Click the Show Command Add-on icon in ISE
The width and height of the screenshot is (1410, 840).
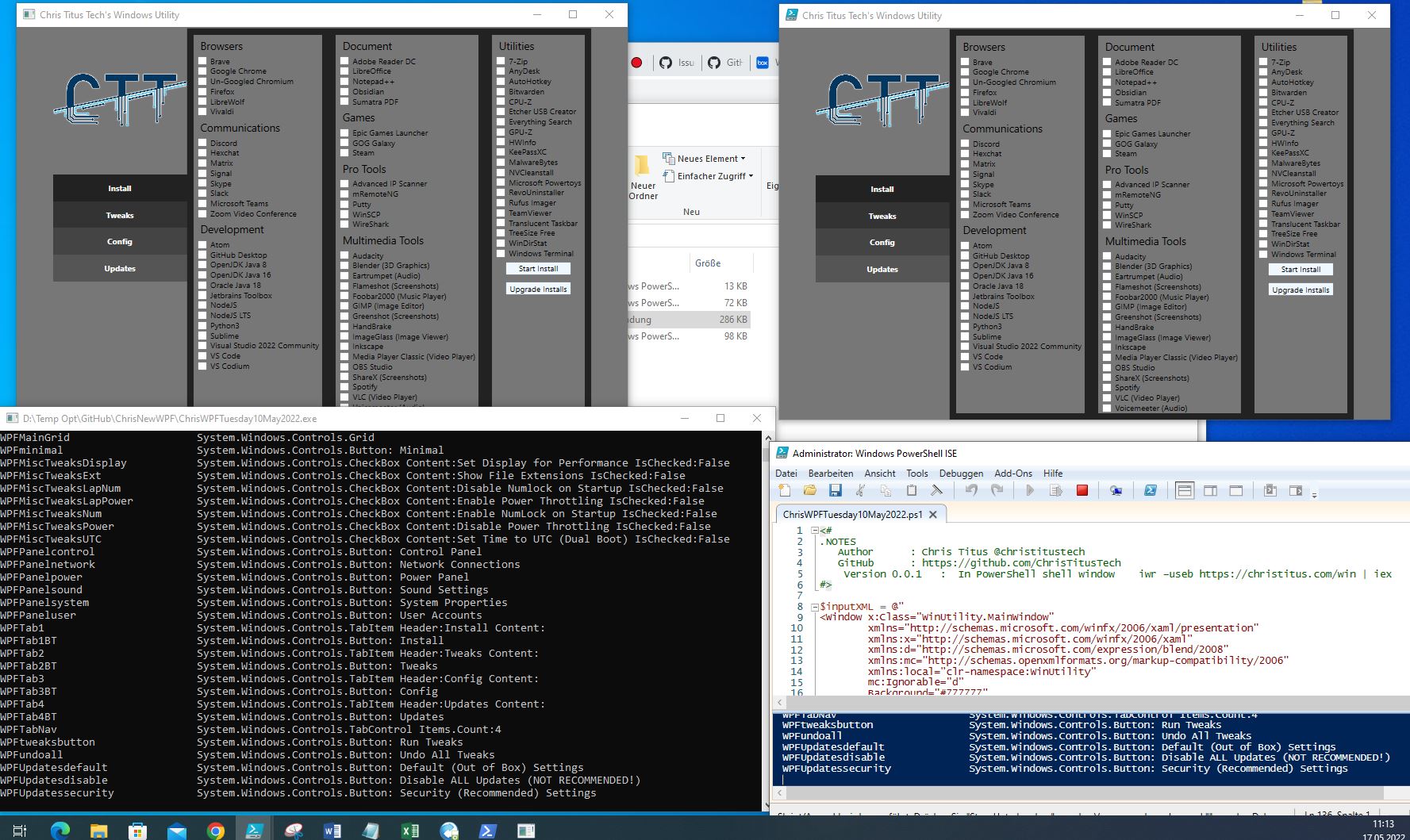(x=1296, y=491)
